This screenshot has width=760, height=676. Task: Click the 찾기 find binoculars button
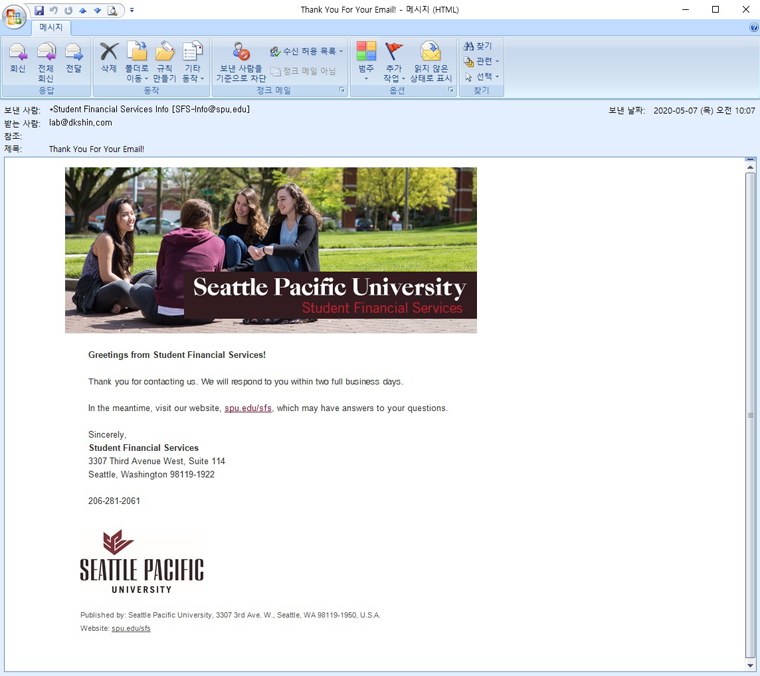(478, 46)
